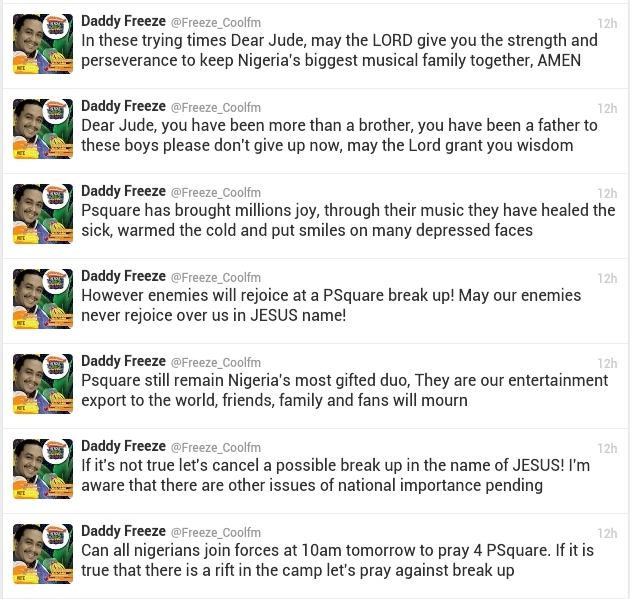This screenshot has height=599, width=630.
Task: Open 12h timestamp on the '10am tomorrow' tweet
Action: [x=607, y=533]
